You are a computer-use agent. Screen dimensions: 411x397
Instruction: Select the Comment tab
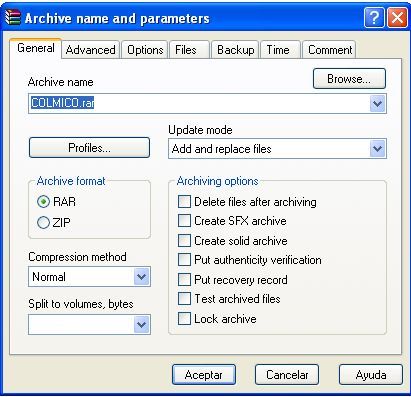pos(330,50)
